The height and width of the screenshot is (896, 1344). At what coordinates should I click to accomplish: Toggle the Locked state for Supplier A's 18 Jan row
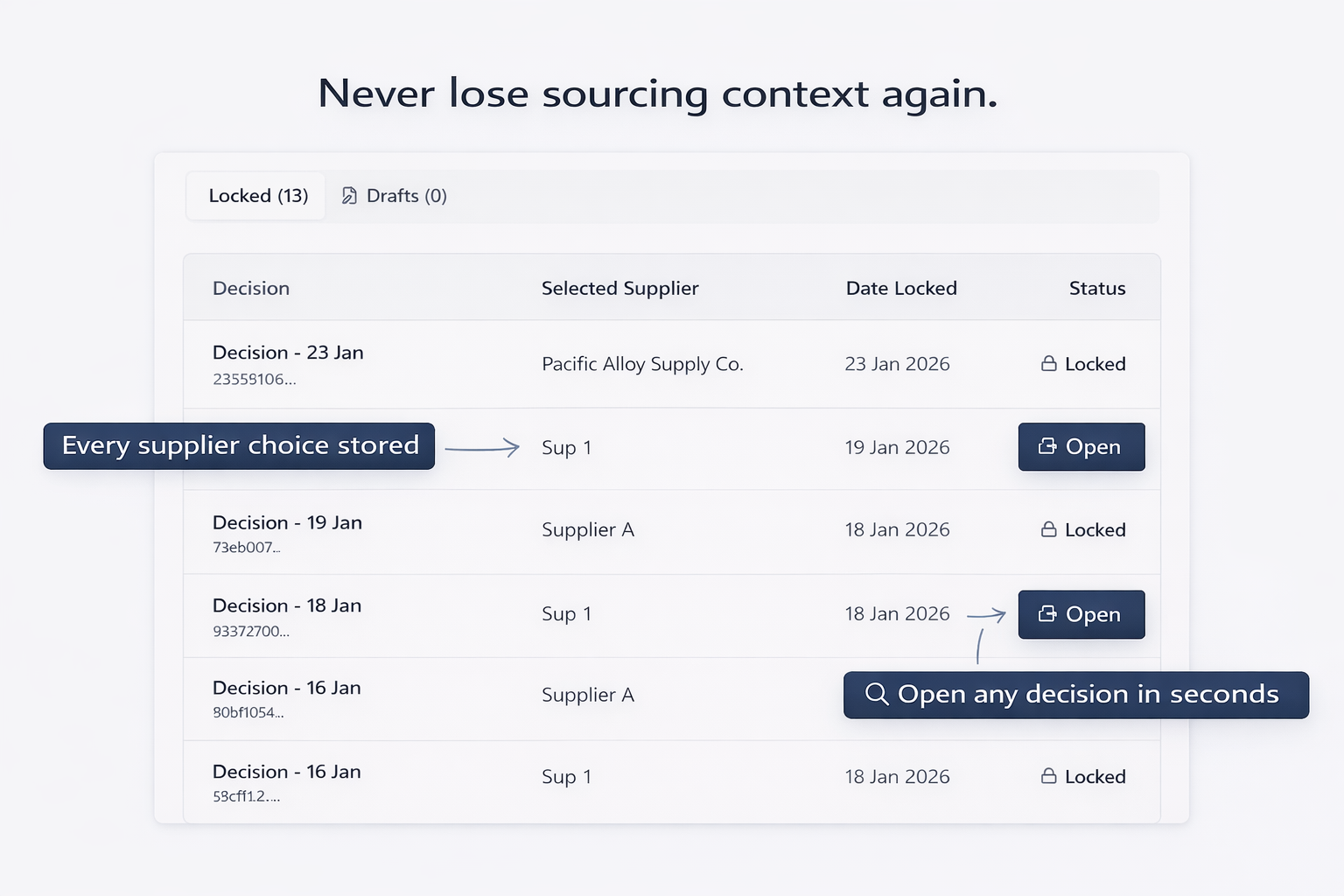click(1082, 530)
